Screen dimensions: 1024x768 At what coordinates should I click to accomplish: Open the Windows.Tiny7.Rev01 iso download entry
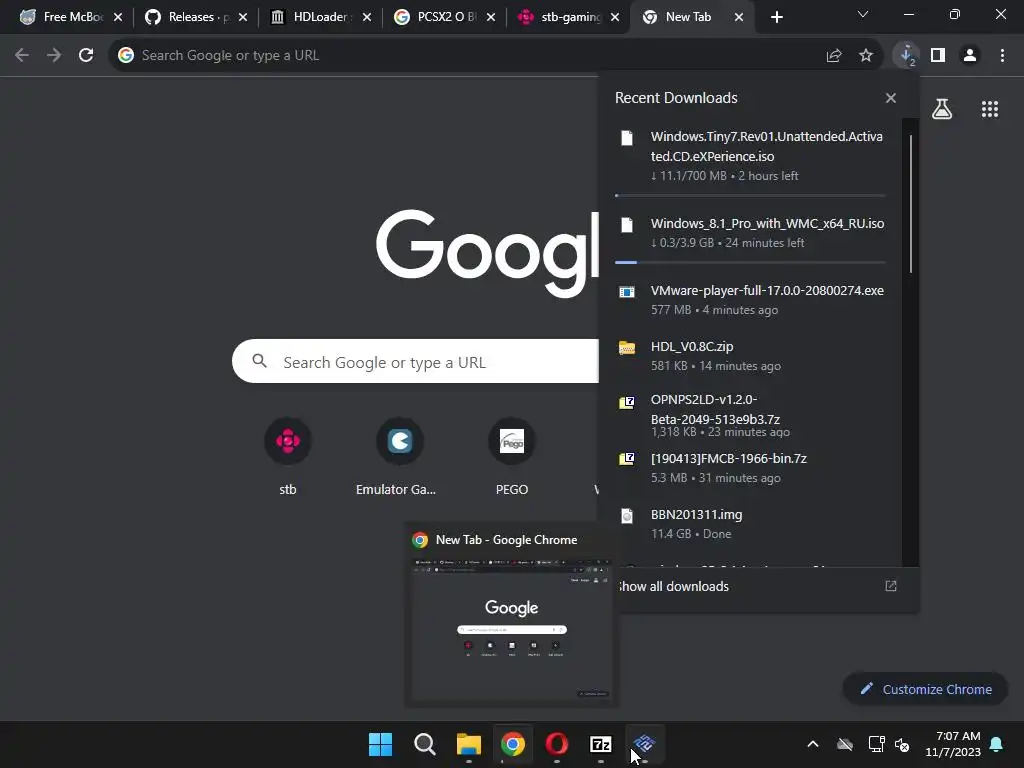(x=750, y=155)
